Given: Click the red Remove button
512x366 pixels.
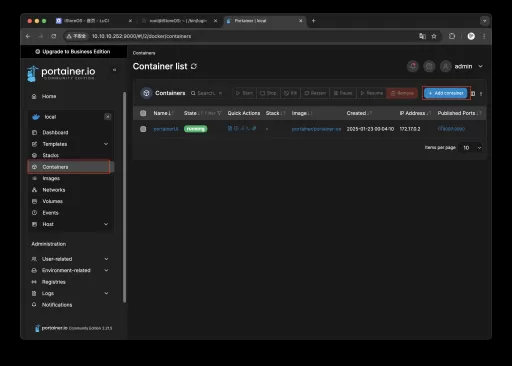Looking at the screenshot, I should pyautogui.click(x=402, y=93).
